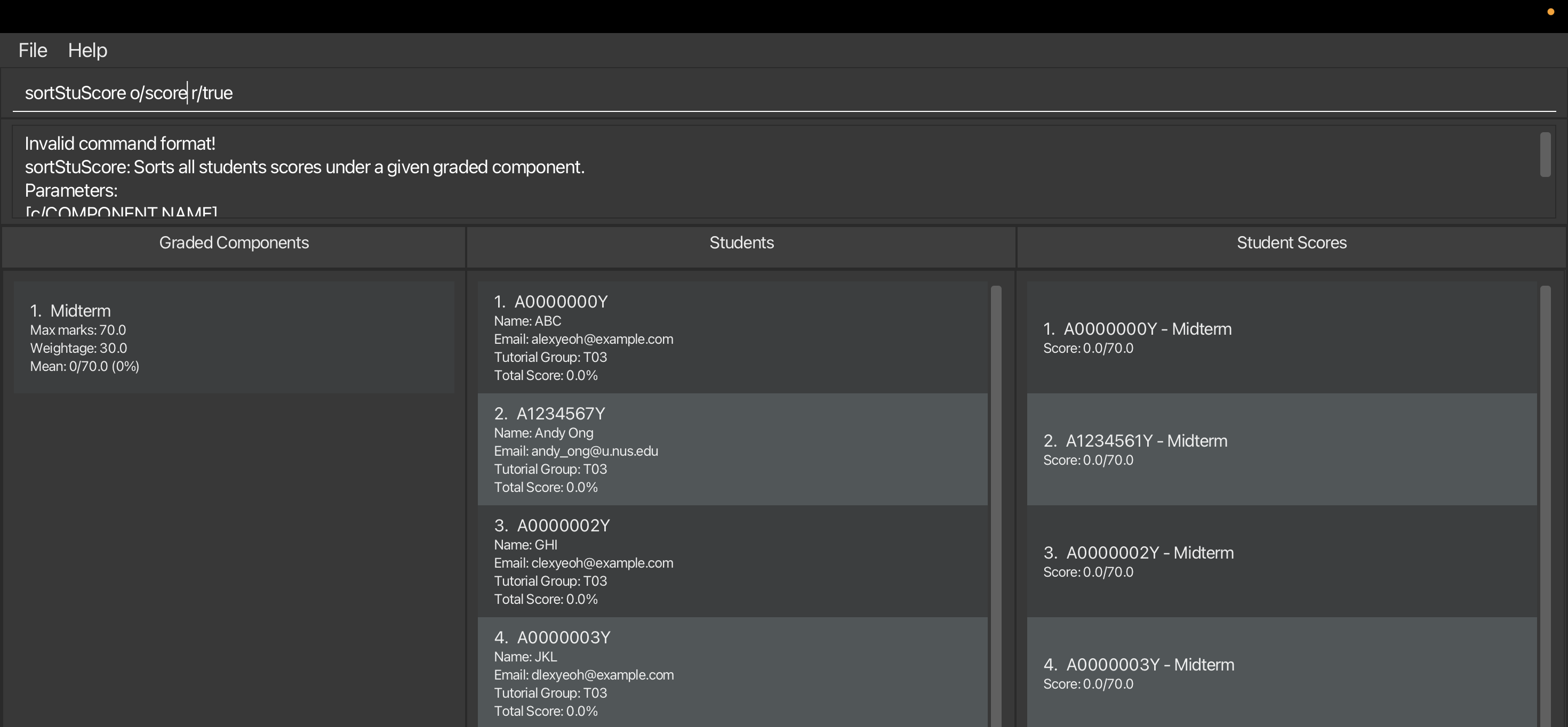Open the Help menu
The width and height of the screenshot is (1568, 727).
[87, 51]
